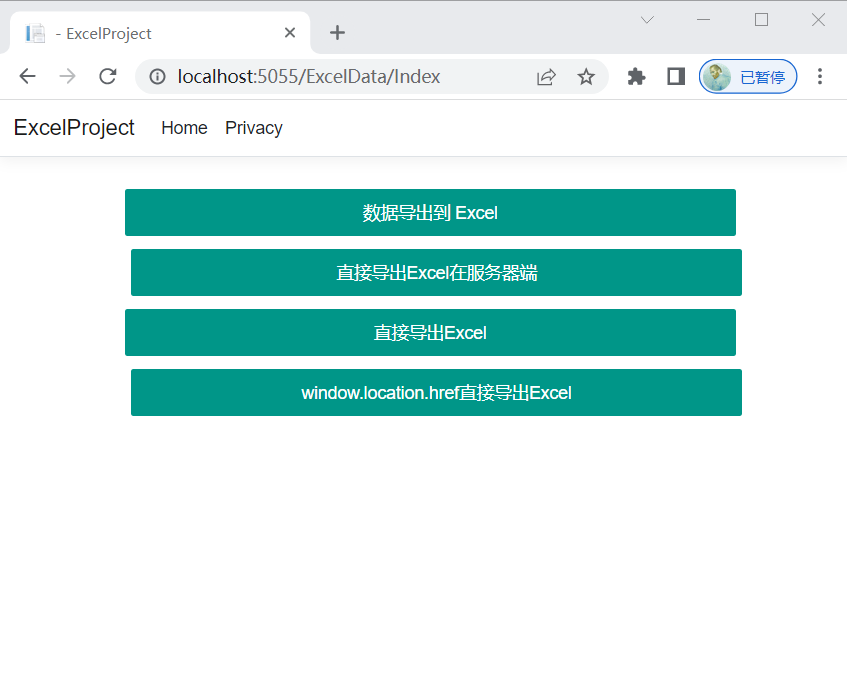The height and width of the screenshot is (687, 847).
Task: Click 直接导出Excel在服务器端 button
Action: pos(436,272)
